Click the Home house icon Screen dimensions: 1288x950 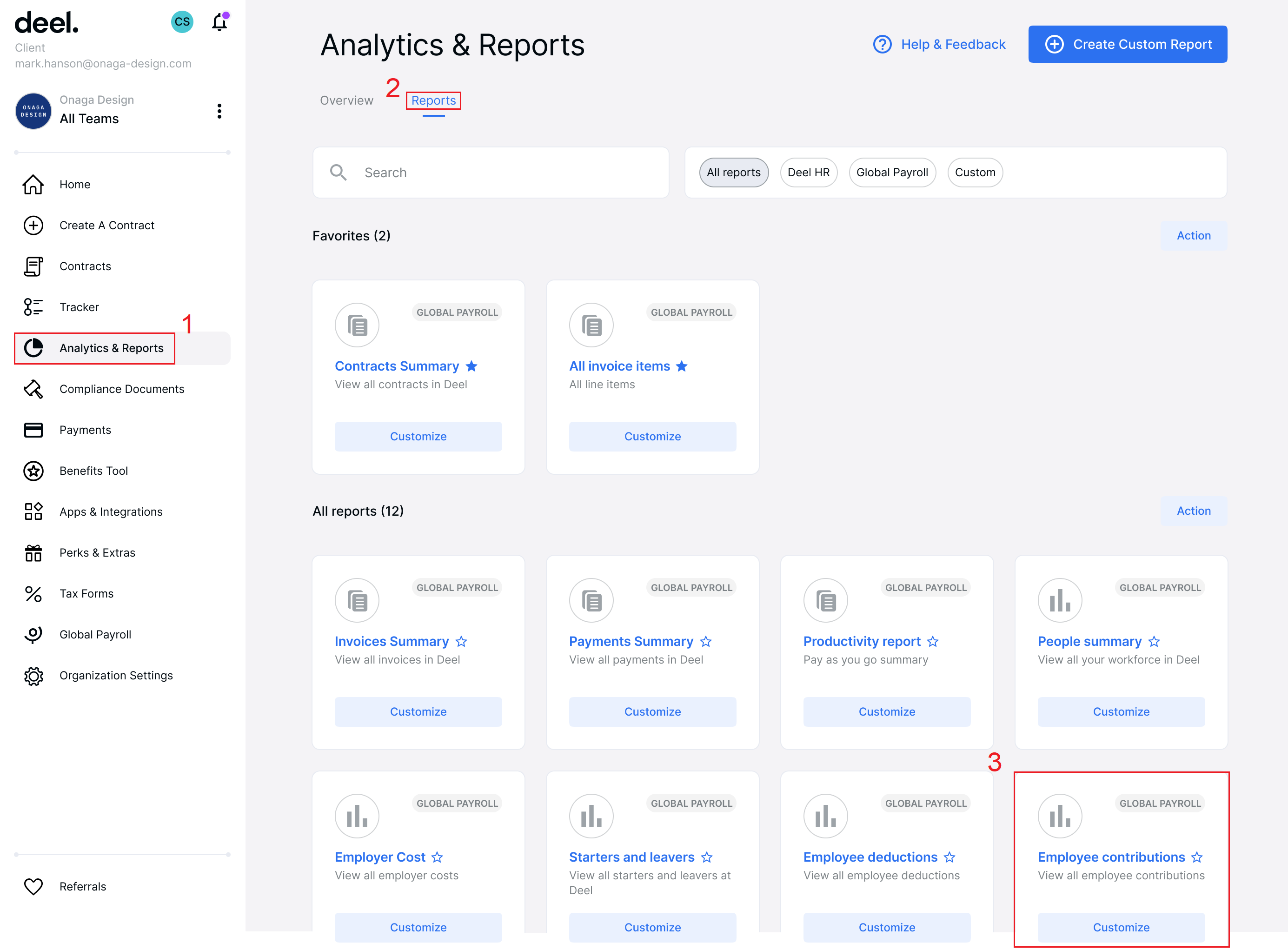pyautogui.click(x=33, y=185)
